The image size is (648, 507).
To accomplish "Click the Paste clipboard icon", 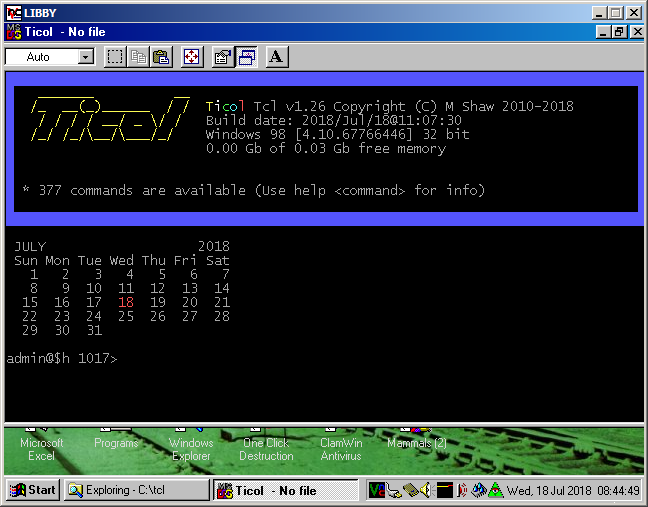I will [161, 57].
